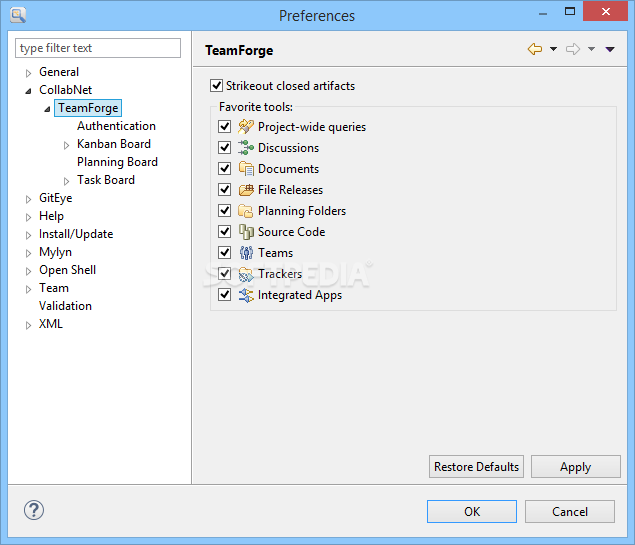The image size is (635, 545).
Task: Toggle Strikeout closed artifacts checkbox
Action: tap(216, 86)
